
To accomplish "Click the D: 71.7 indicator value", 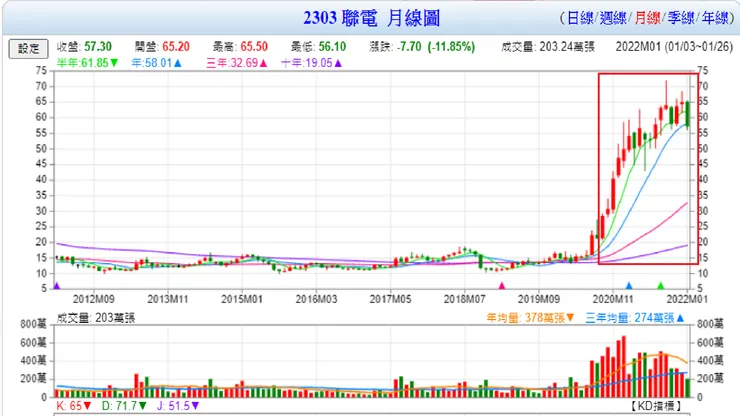I will point(124,406).
